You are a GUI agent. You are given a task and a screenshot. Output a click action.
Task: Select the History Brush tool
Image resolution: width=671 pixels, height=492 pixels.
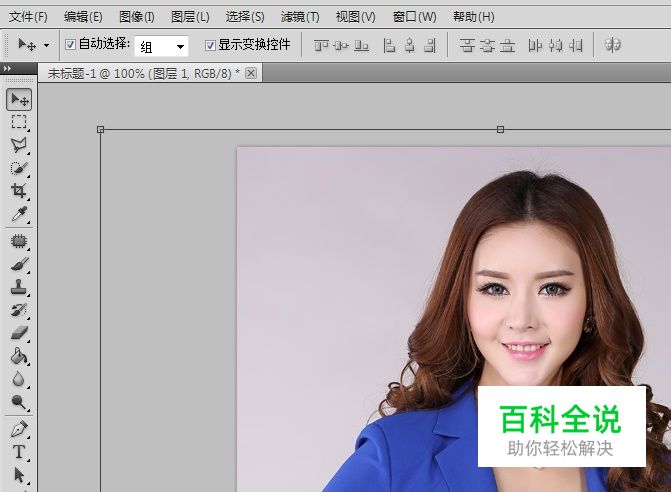(19, 310)
